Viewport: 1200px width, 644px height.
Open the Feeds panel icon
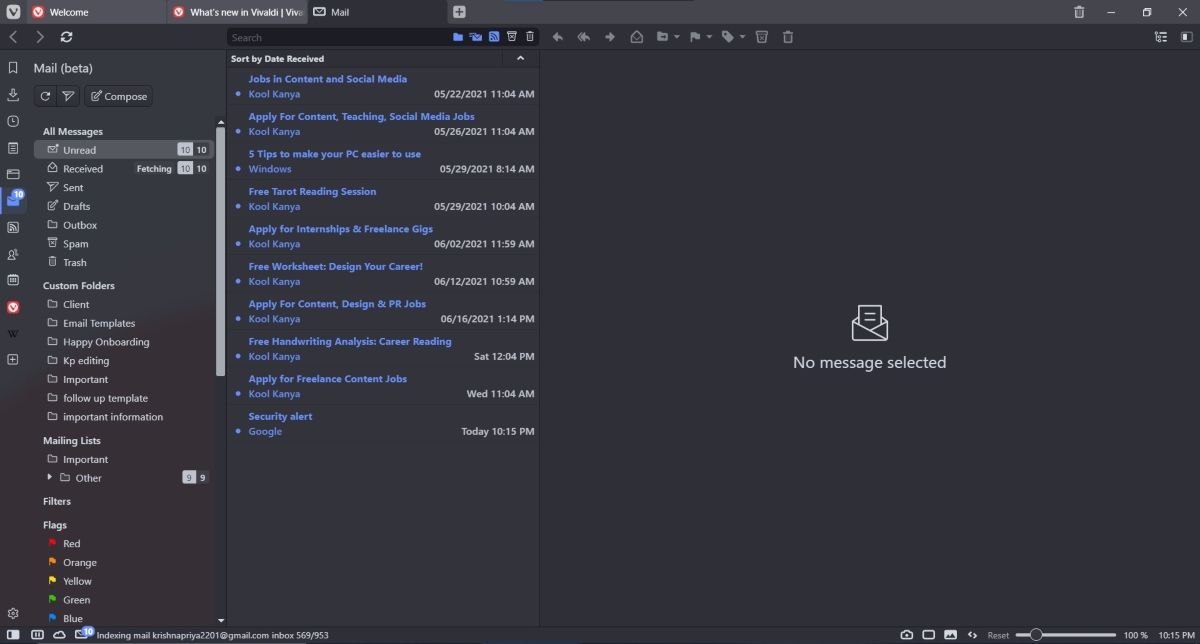click(x=13, y=226)
